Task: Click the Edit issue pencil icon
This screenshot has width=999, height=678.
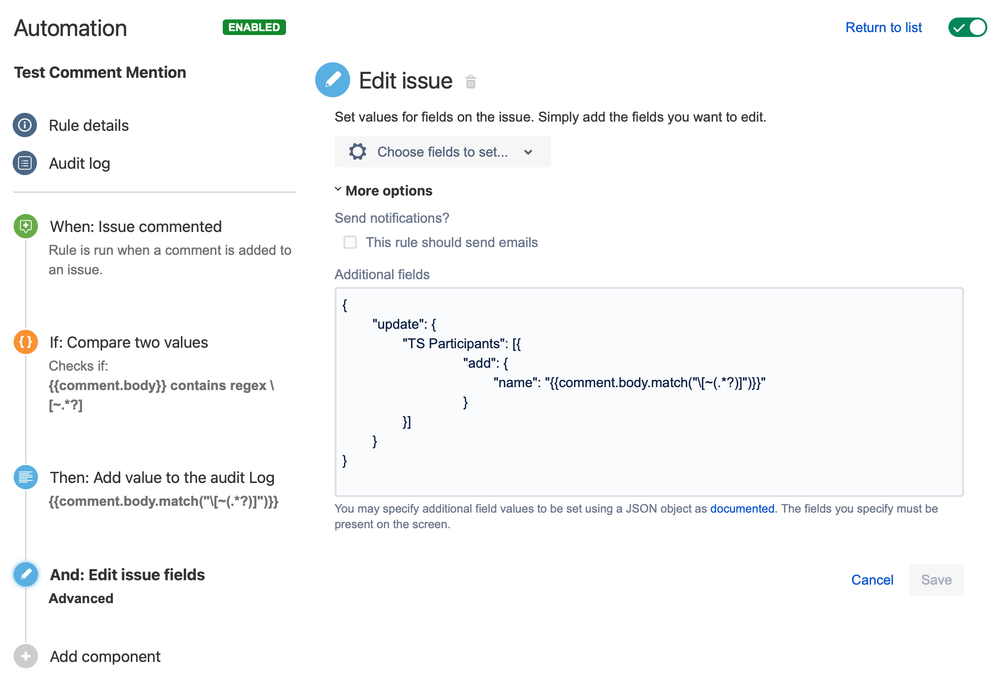Action: (x=332, y=80)
